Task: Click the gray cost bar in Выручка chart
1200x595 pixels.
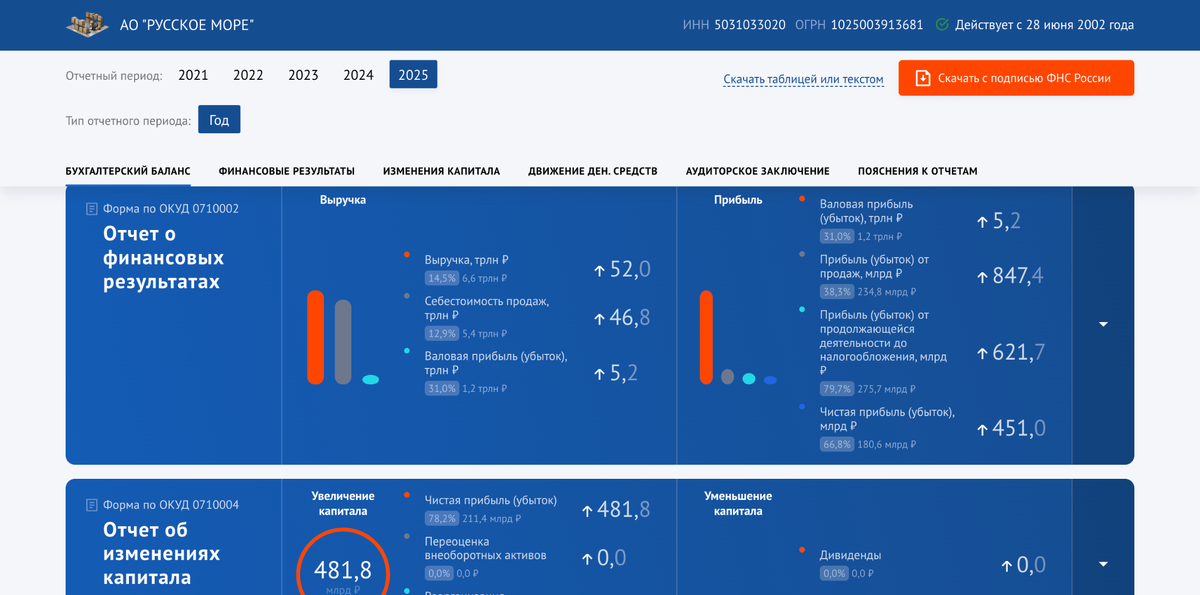Action: coord(343,341)
